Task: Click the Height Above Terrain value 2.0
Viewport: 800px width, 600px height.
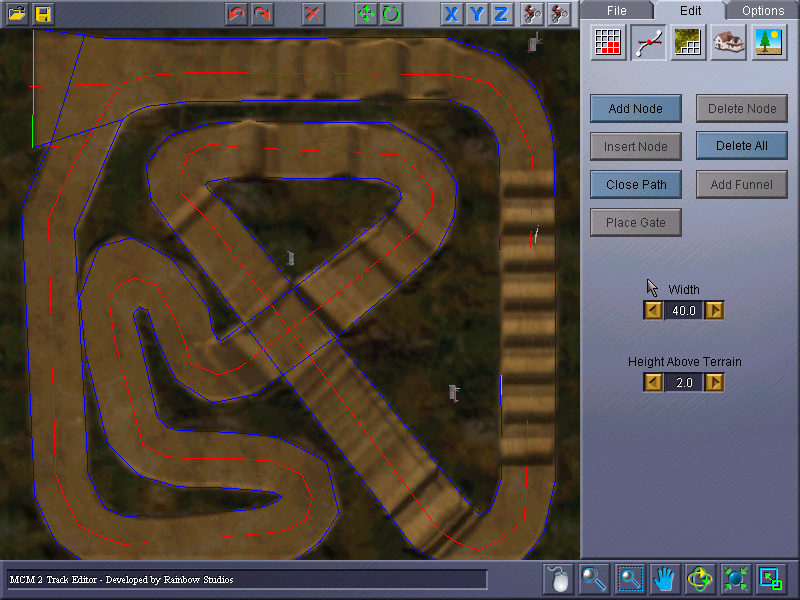Action: pos(684,382)
